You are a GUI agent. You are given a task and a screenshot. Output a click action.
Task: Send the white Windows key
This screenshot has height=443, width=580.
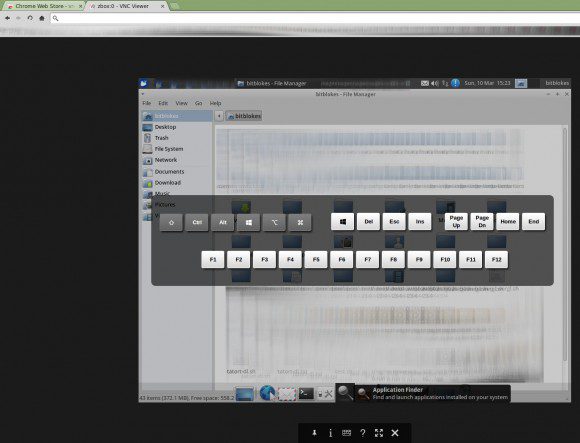click(343, 222)
